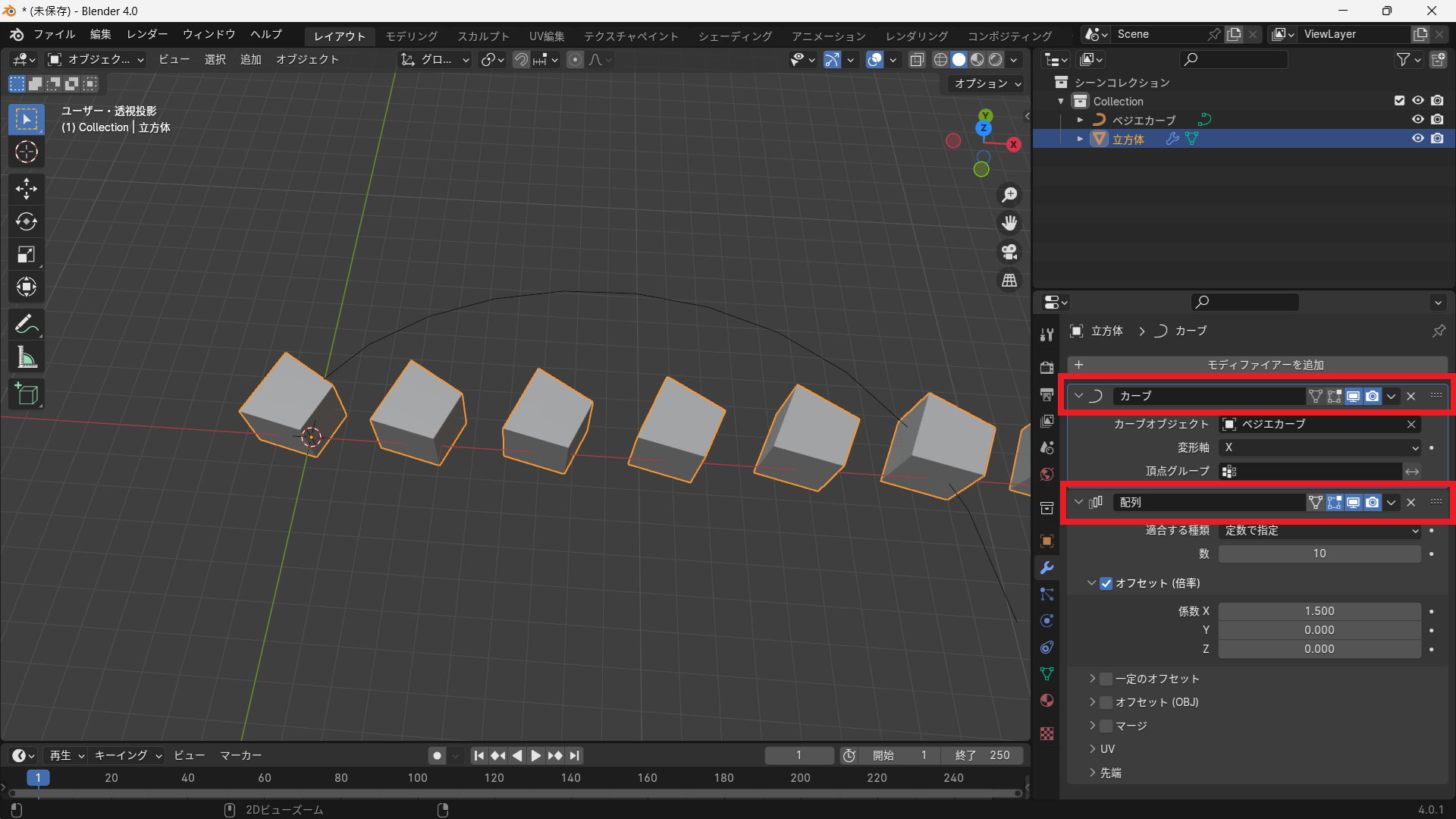Open the 変形軸 X dropdown

[x=1319, y=447]
